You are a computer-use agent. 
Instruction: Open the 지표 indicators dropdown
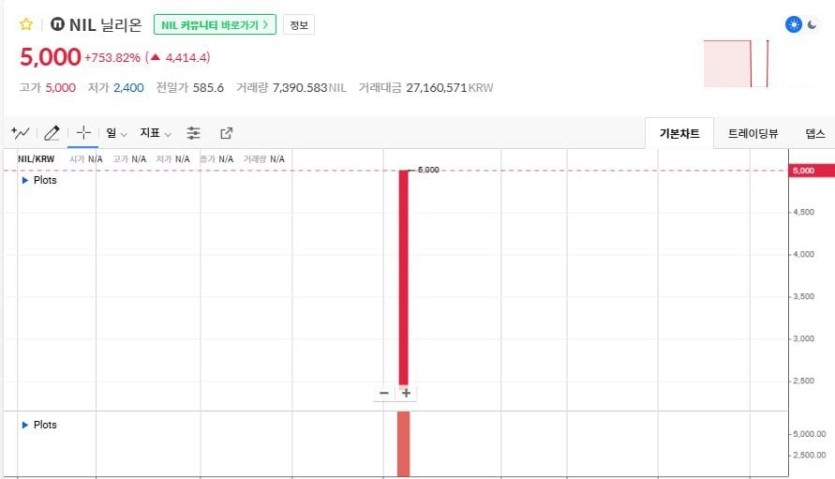pos(155,133)
